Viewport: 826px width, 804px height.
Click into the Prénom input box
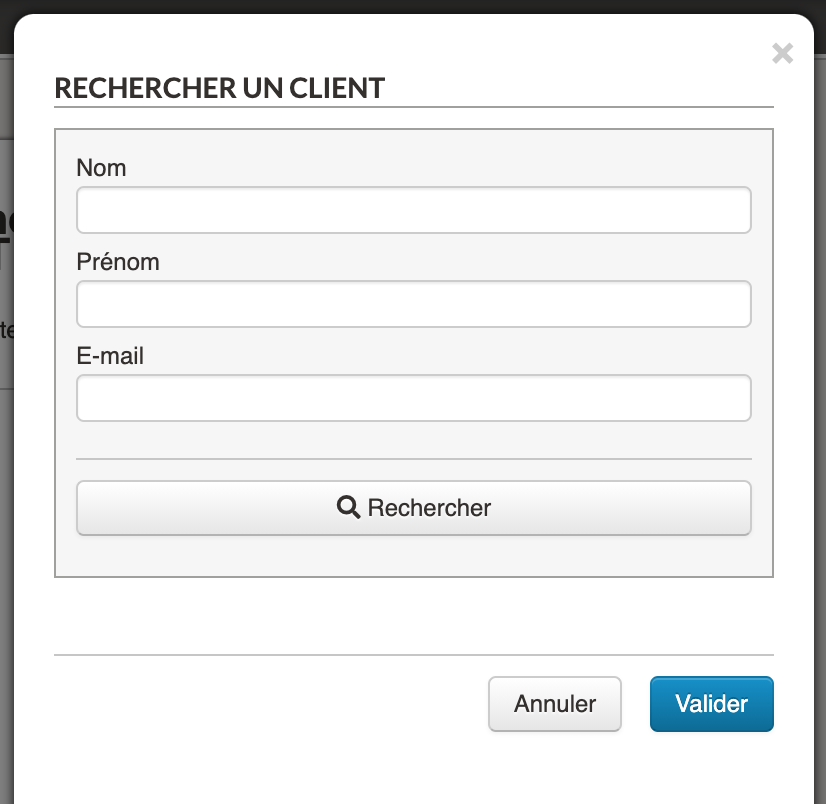point(413,304)
